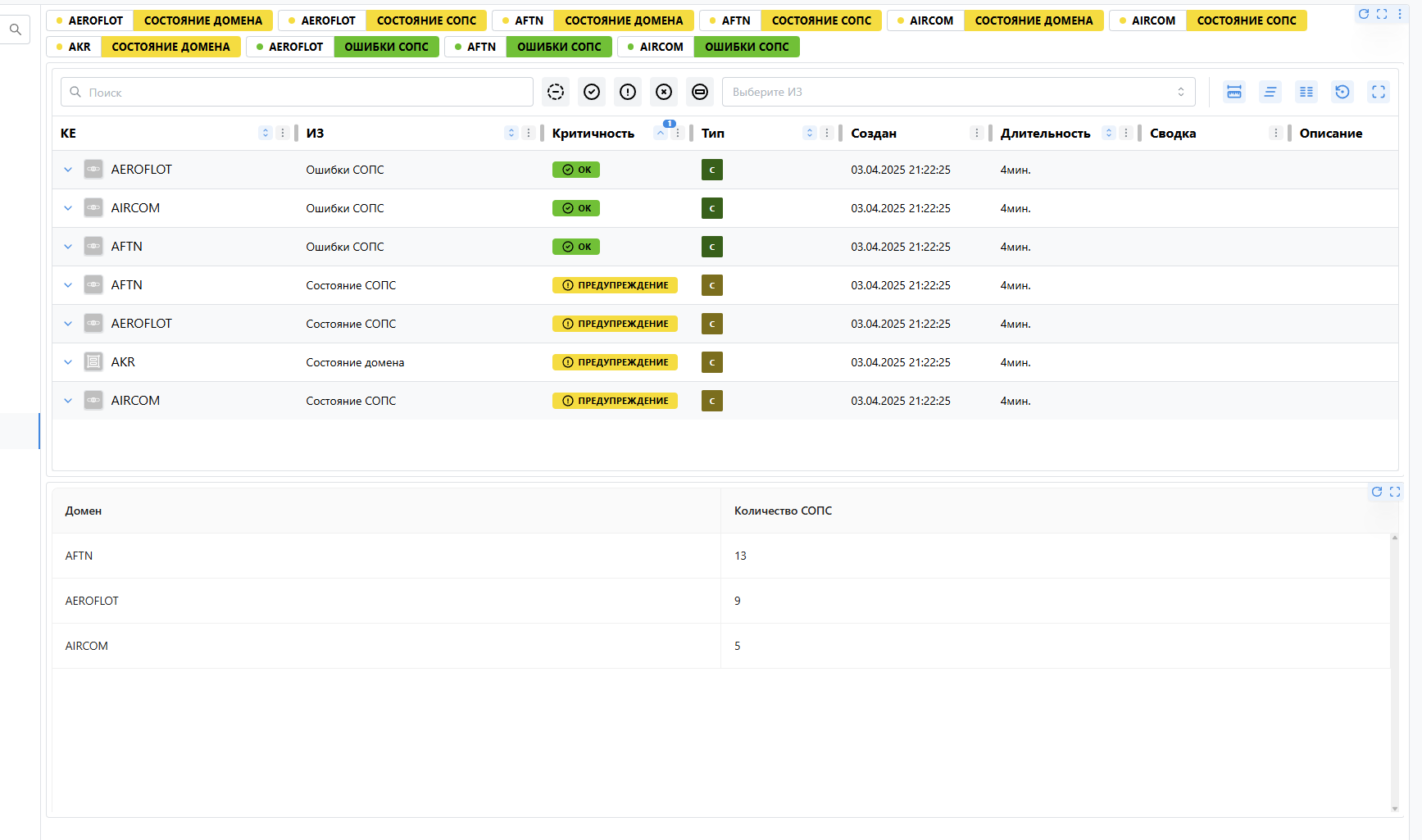Click the Количество СОПС column header
The height and width of the screenshot is (840, 1422).
point(1056,511)
